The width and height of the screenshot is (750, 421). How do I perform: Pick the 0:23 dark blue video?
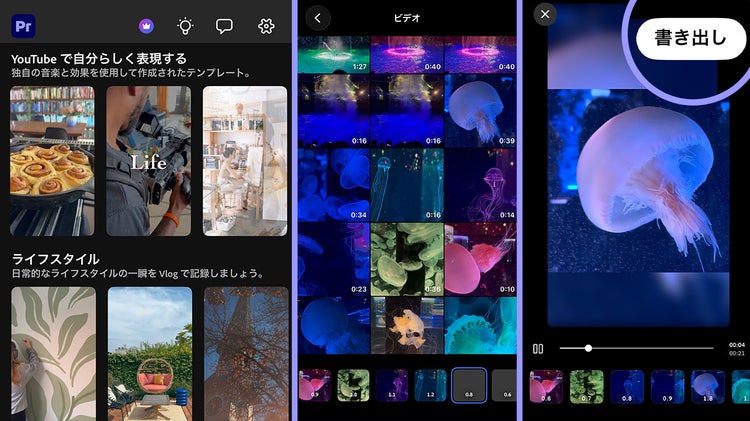pyautogui.click(x=334, y=259)
